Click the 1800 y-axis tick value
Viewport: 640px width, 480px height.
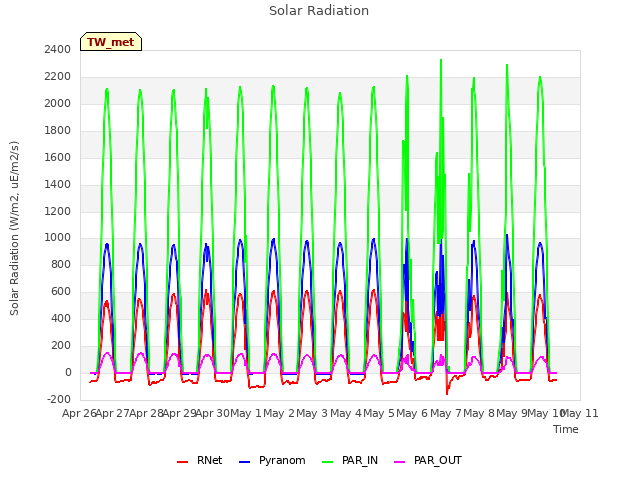58,131
